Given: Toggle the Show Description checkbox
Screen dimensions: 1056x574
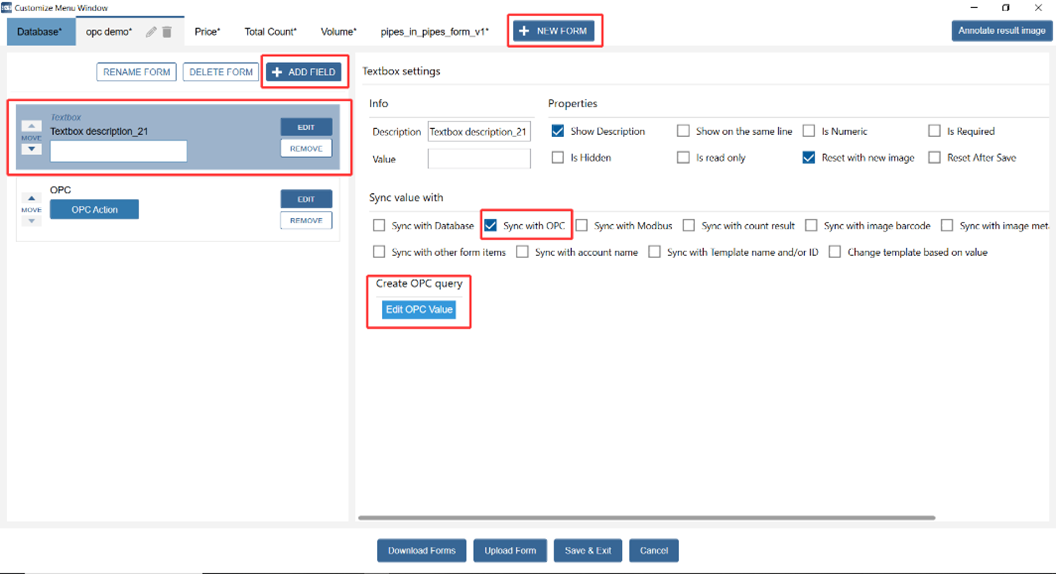Looking at the screenshot, I should coord(558,131).
